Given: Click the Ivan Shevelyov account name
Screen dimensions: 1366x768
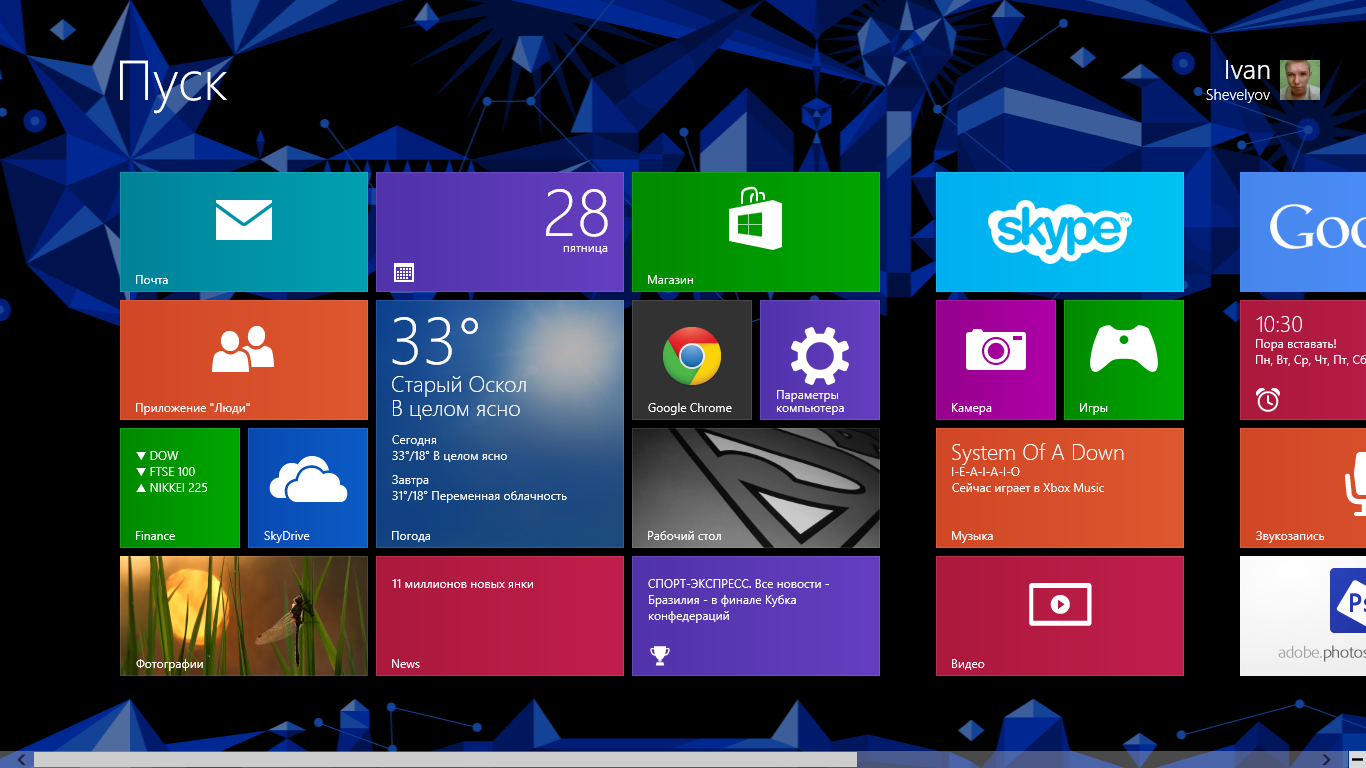Looking at the screenshot, I should coord(1238,81).
